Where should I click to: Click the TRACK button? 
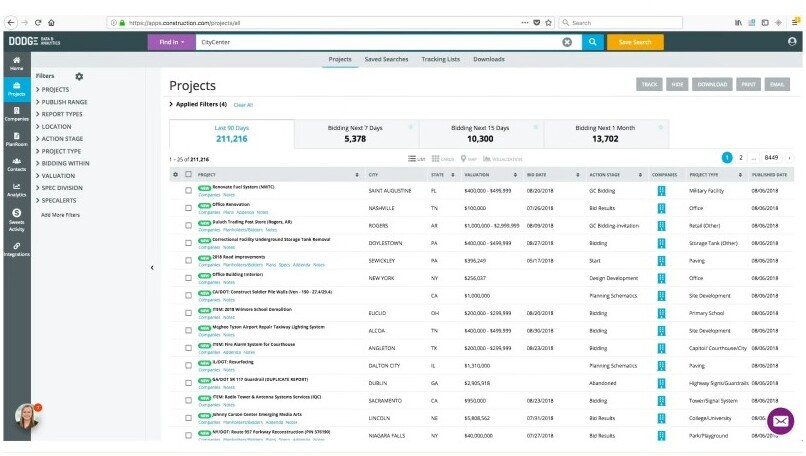coord(649,84)
